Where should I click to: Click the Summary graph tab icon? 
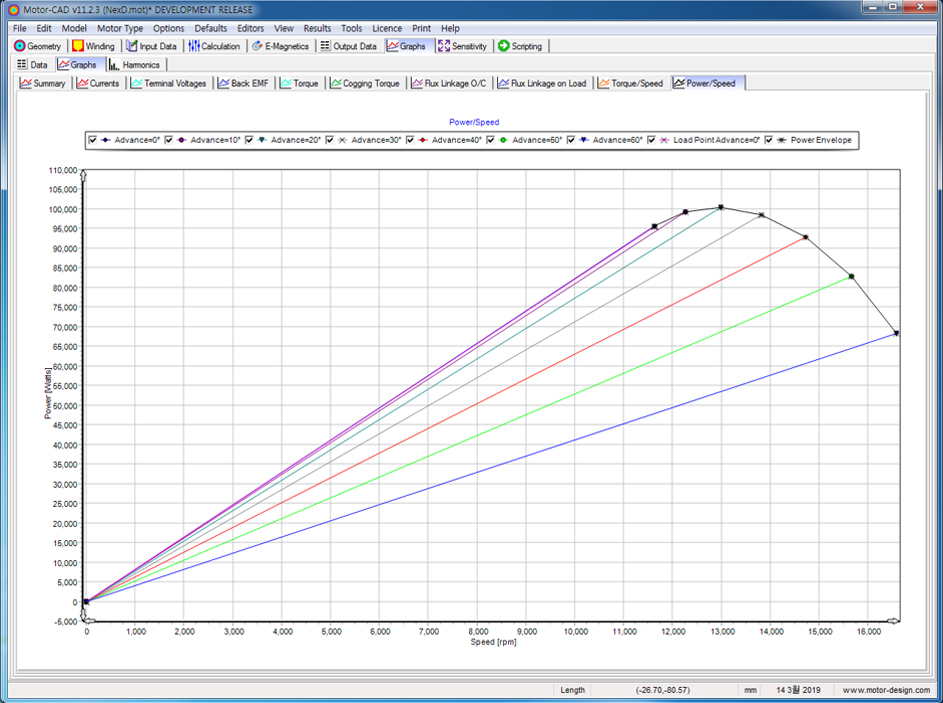click(x=26, y=83)
